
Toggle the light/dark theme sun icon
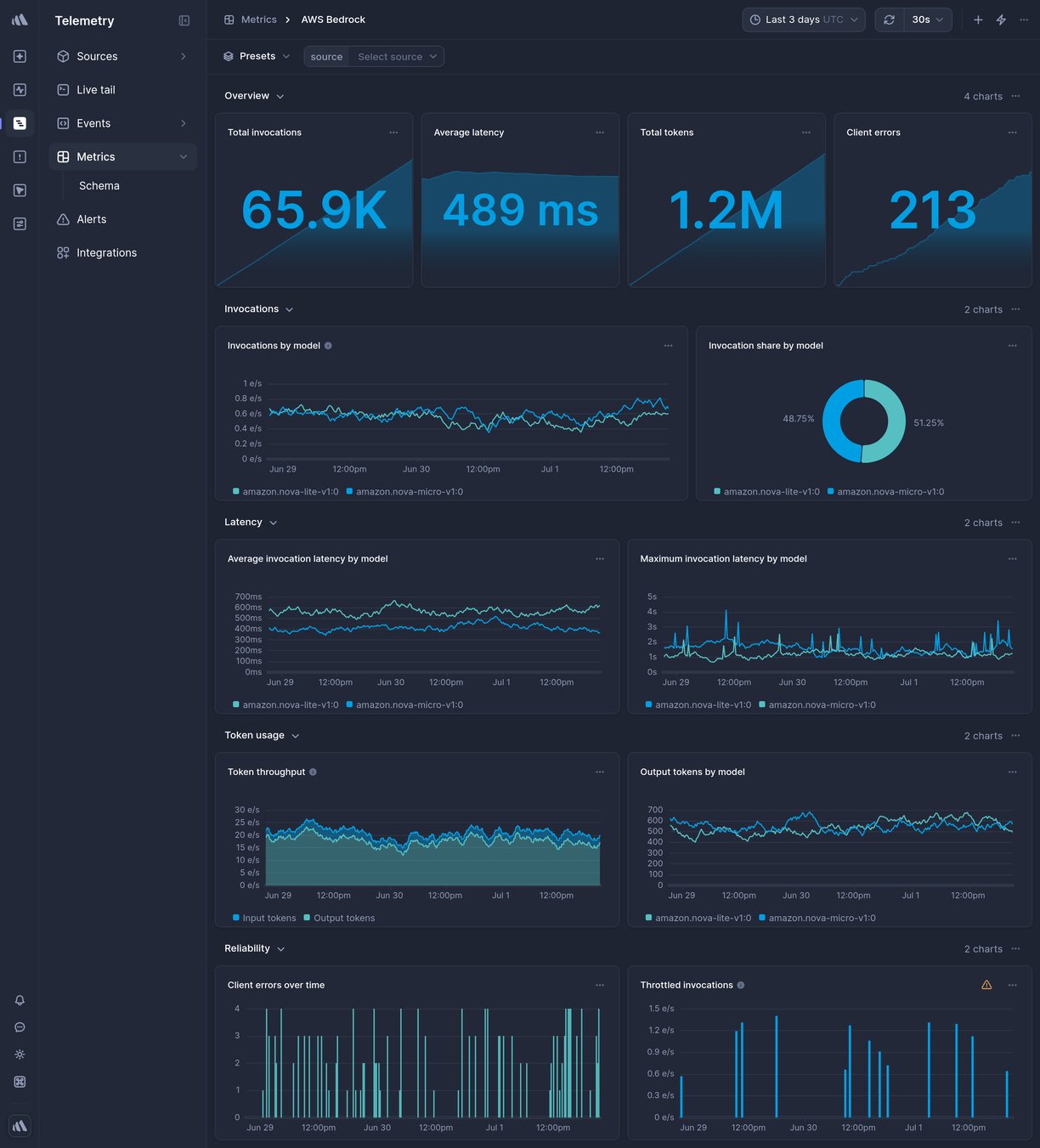20,1055
